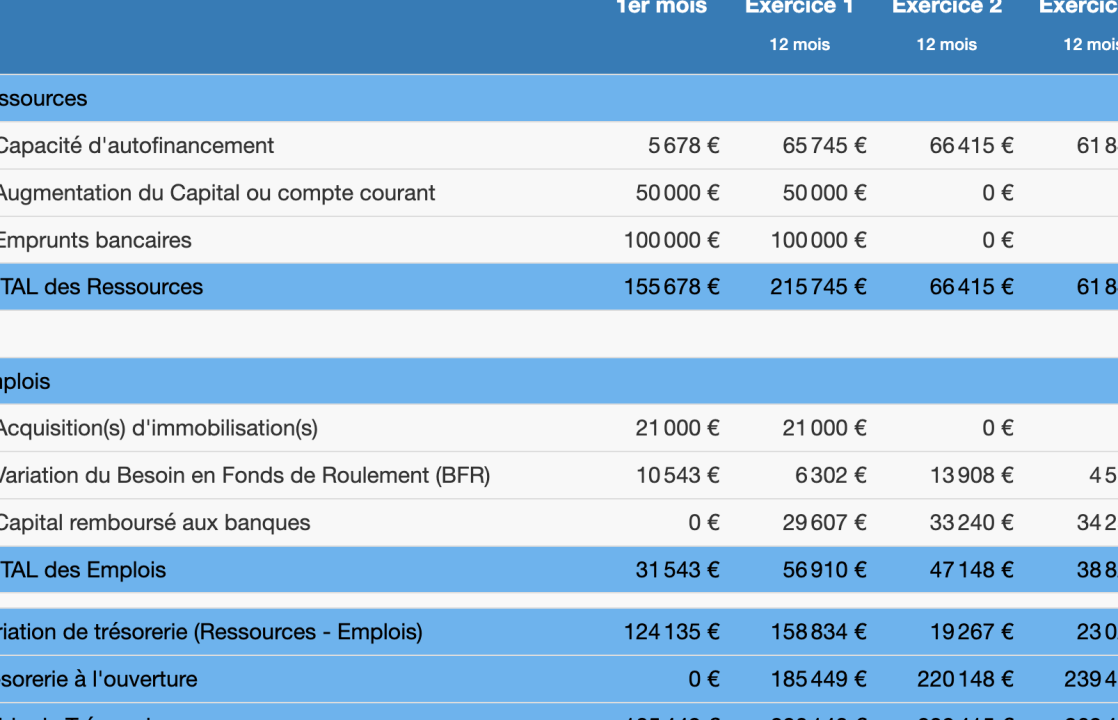Click the "12 mois" label under Exercice 1
The image size is (1118, 720).
(x=800, y=44)
